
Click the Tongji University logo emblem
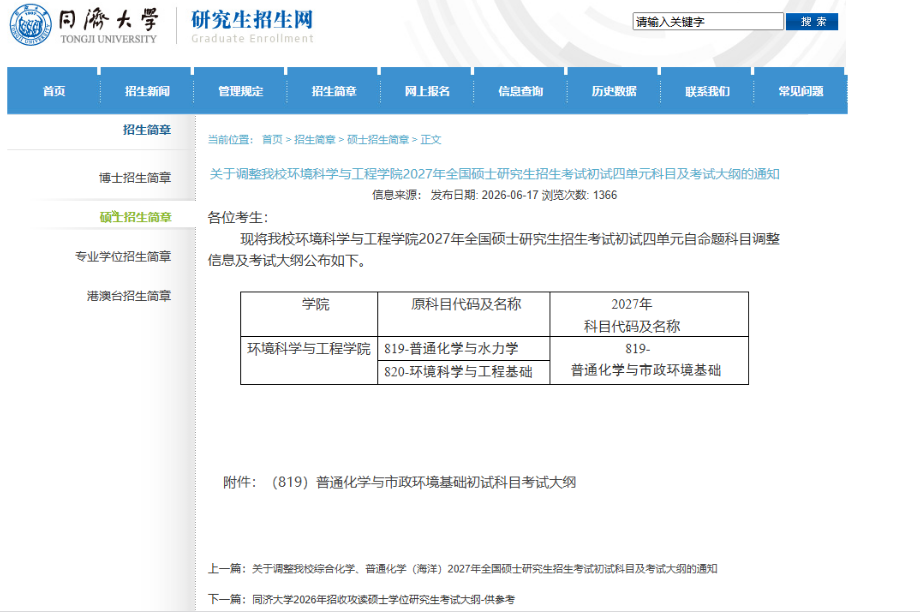(31, 25)
